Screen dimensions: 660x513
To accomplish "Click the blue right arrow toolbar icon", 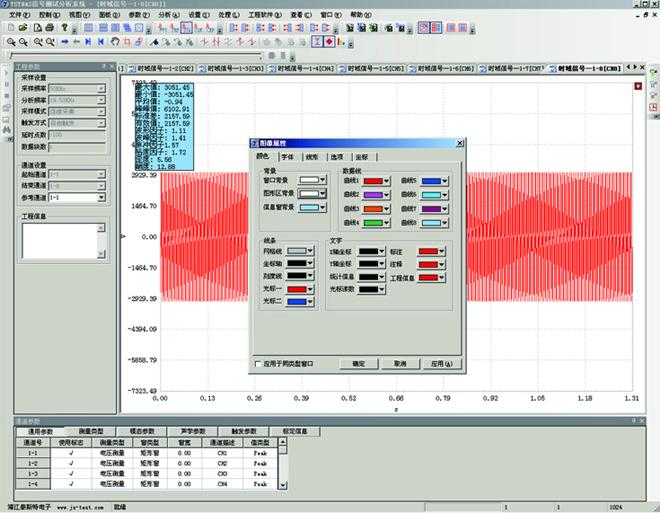I will (x=64, y=43).
